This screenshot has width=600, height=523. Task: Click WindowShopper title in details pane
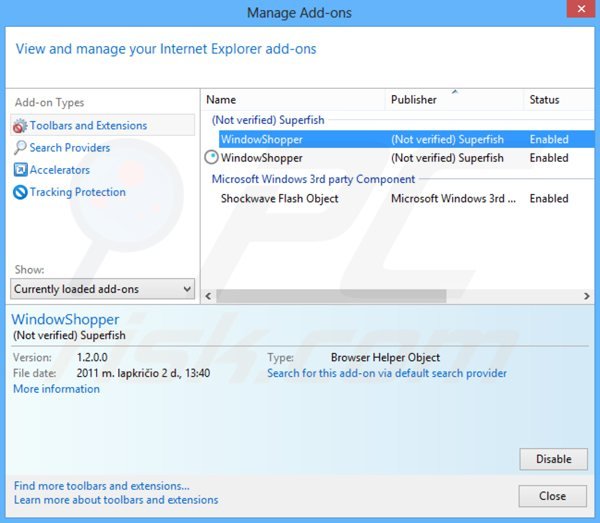coord(65,319)
